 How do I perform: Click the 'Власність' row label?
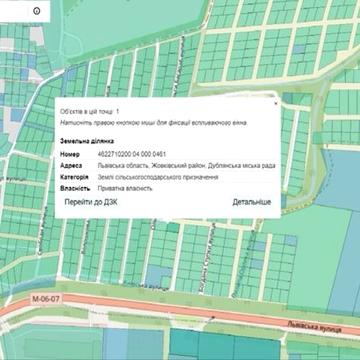click(75, 188)
